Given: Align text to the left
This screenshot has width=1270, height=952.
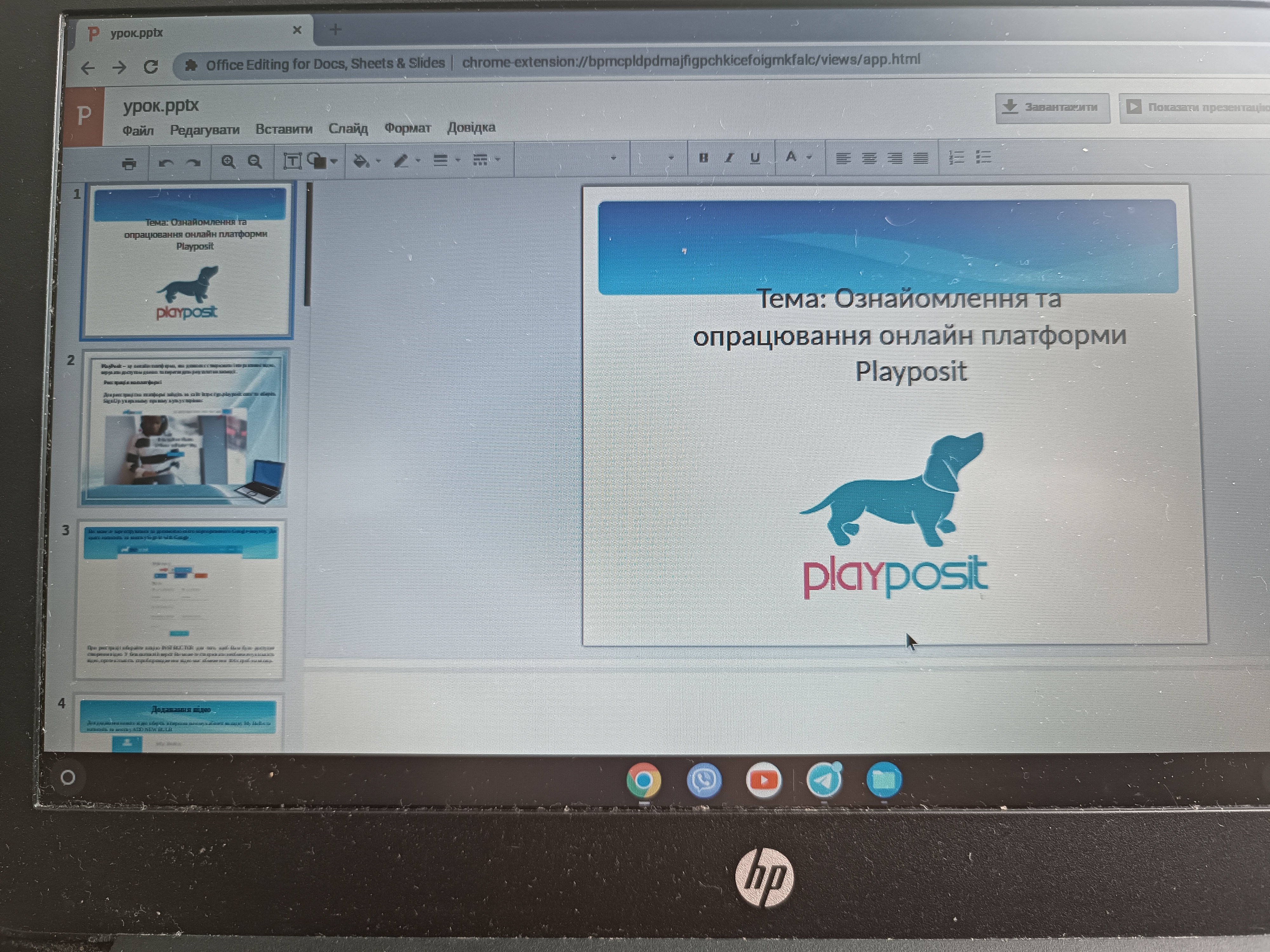Looking at the screenshot, I should click(x=843, y=158).
